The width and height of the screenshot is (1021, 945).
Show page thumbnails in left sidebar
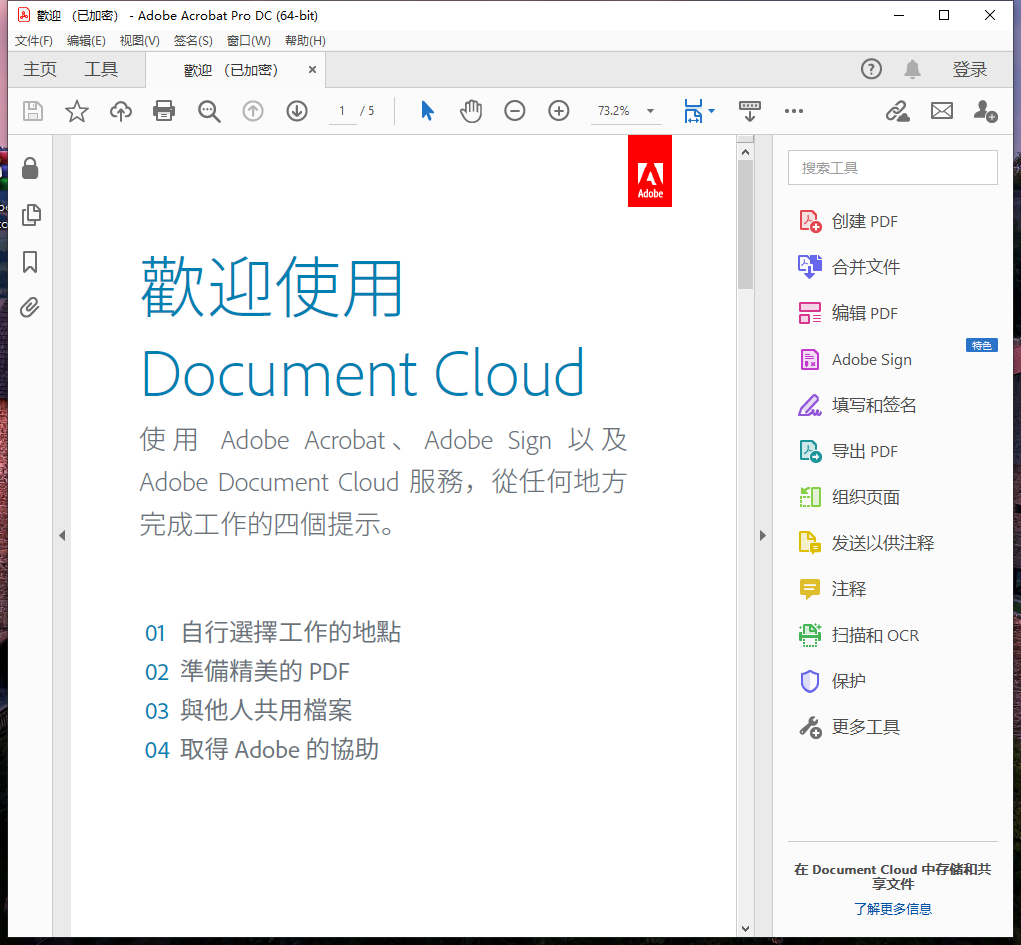30,215
